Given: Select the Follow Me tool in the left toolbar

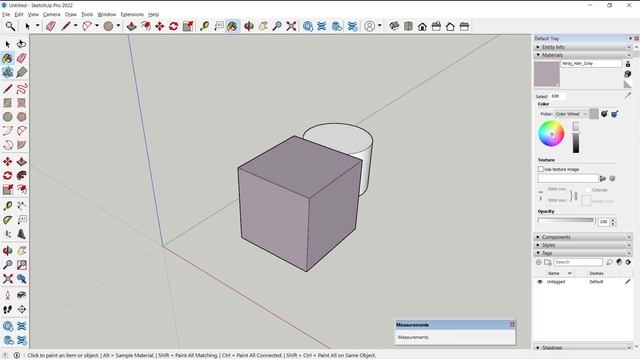Looking at the screenshot, I should click(x=22, y=176).
